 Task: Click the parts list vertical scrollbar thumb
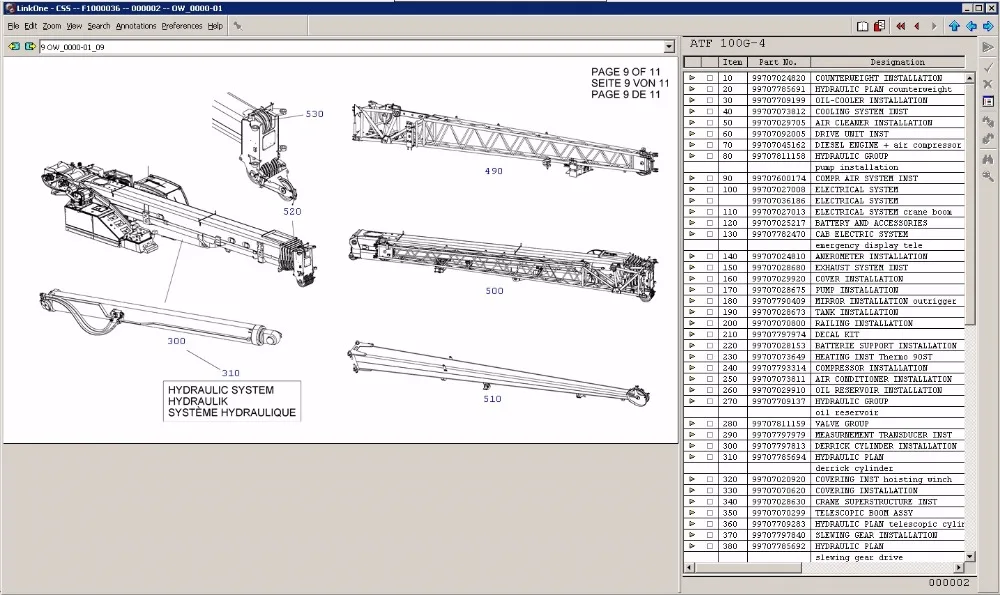coord(969,204)
